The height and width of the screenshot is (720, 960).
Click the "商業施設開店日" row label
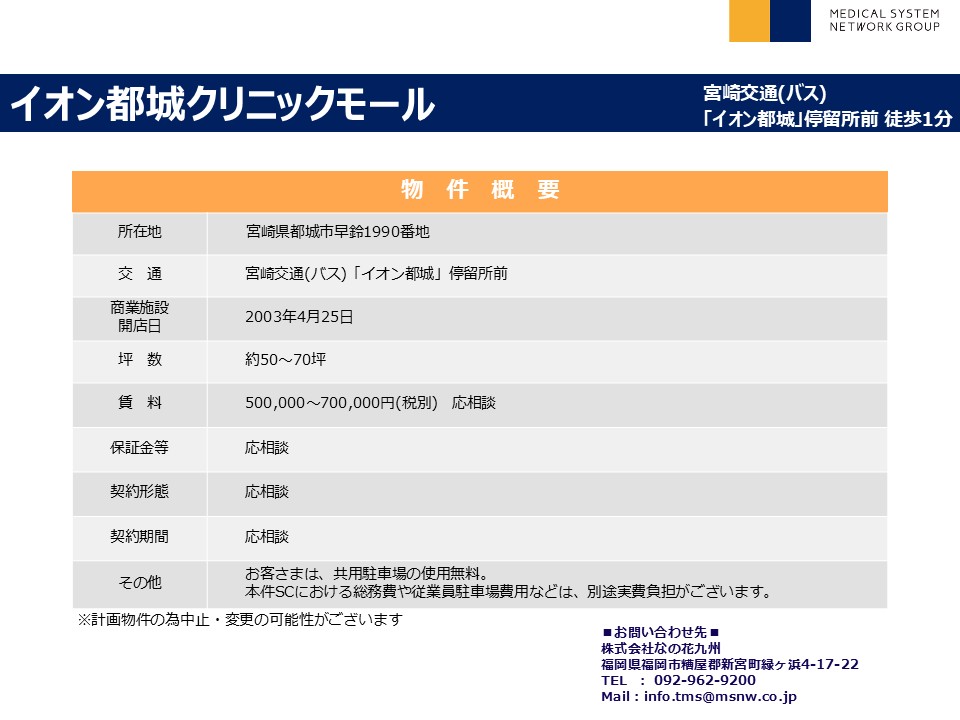[140, 317]
